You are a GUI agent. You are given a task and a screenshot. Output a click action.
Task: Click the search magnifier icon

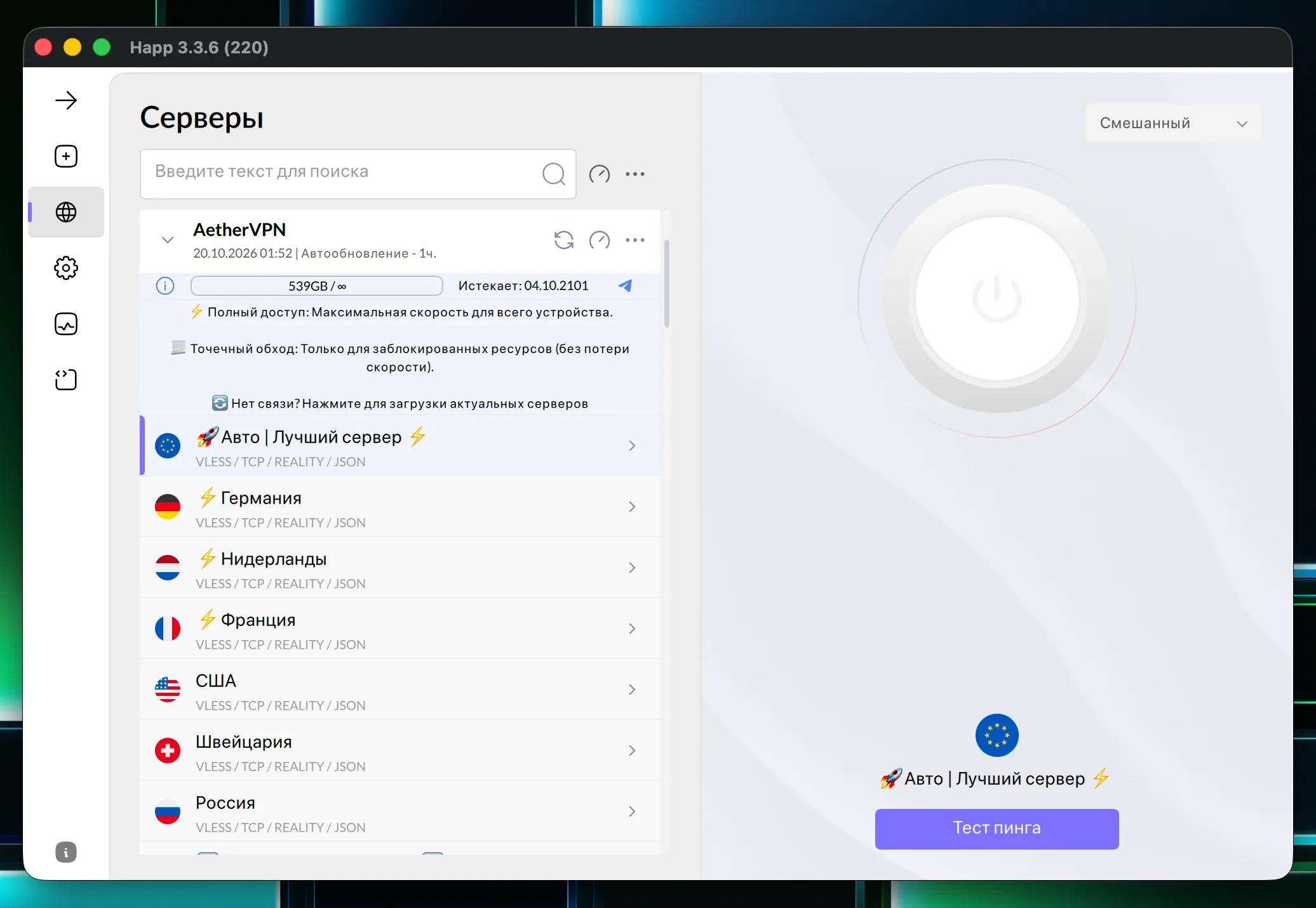pos(554,173)
